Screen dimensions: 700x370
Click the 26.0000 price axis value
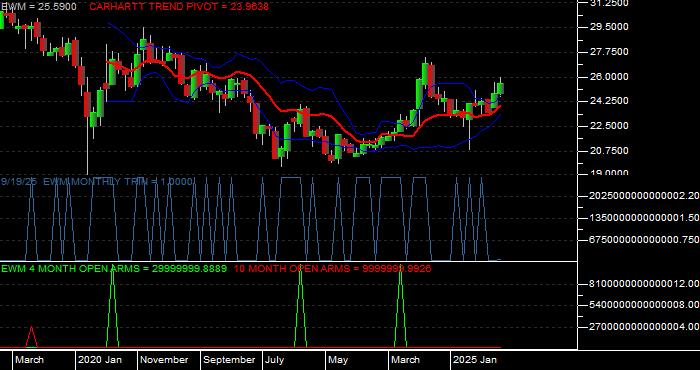pos(610,77)
